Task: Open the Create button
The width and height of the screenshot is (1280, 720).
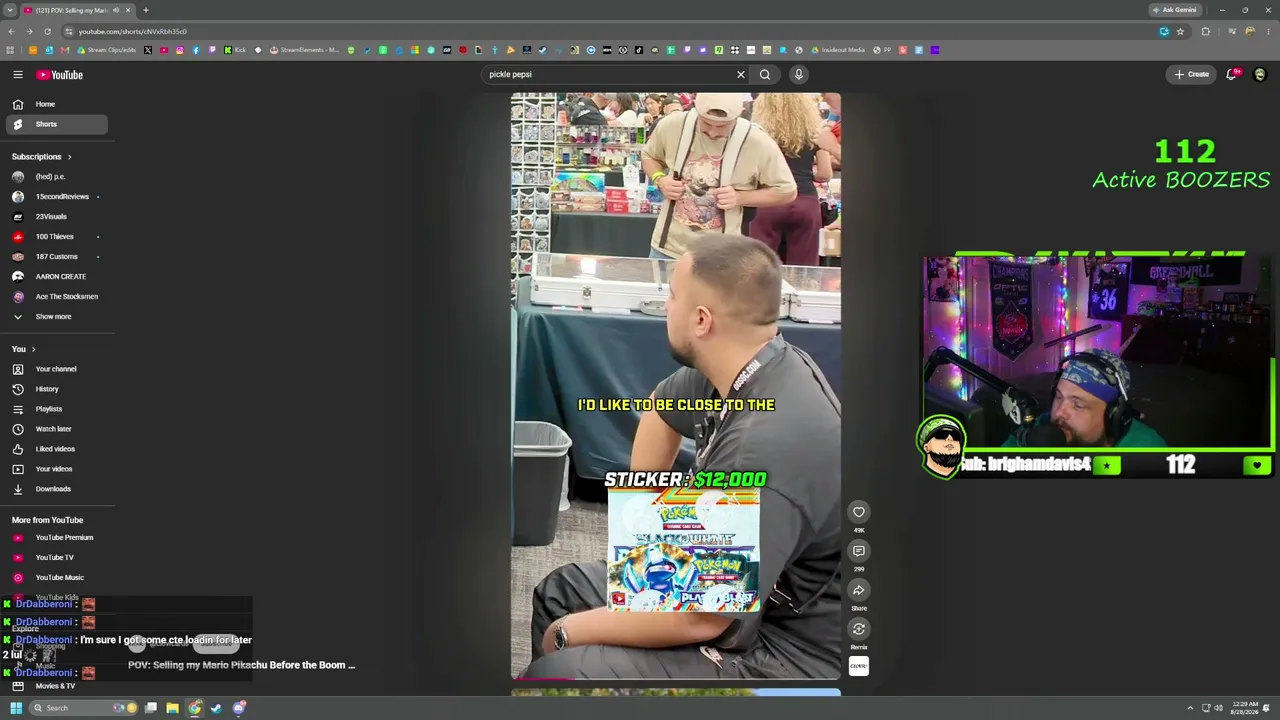Action: coord(1192,74)
